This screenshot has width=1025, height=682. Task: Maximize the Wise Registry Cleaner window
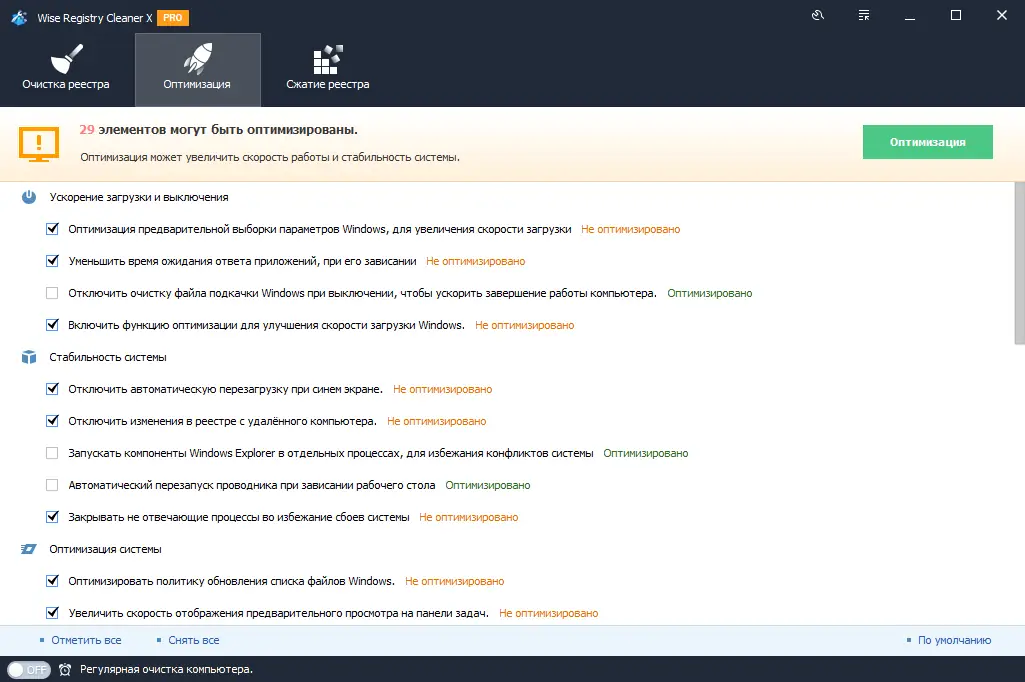click(956, 15)
